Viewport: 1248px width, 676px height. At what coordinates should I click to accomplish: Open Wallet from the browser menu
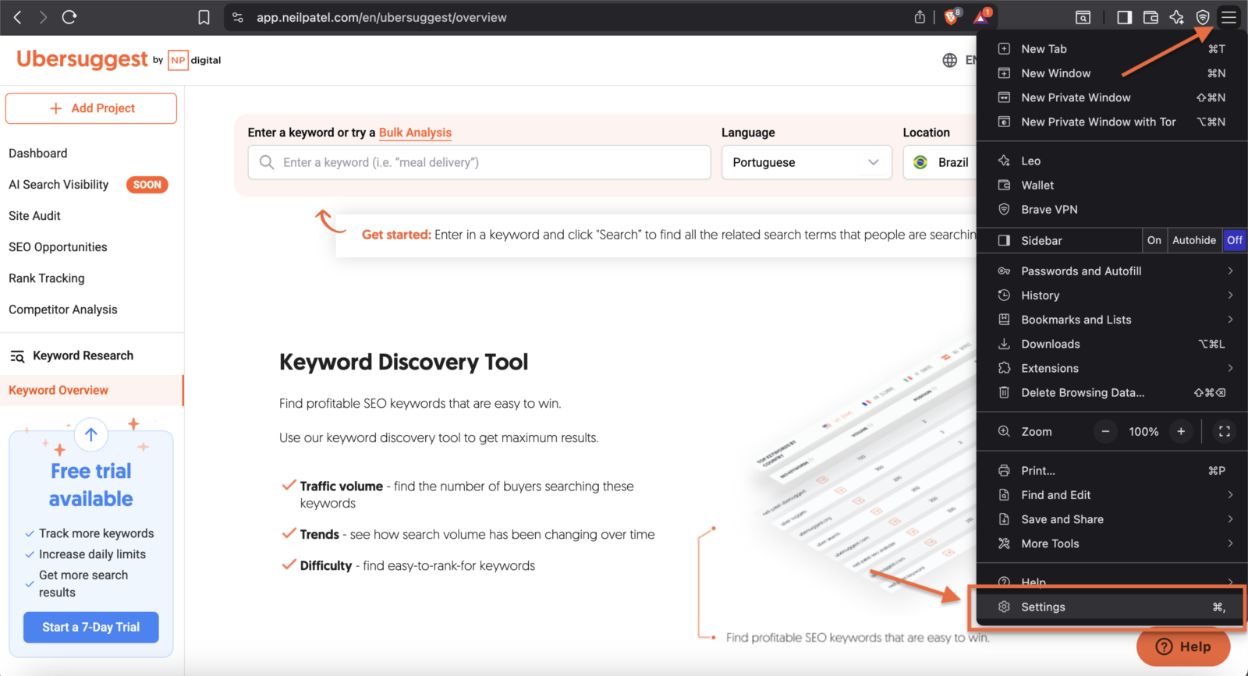(x=1112, y=185)
